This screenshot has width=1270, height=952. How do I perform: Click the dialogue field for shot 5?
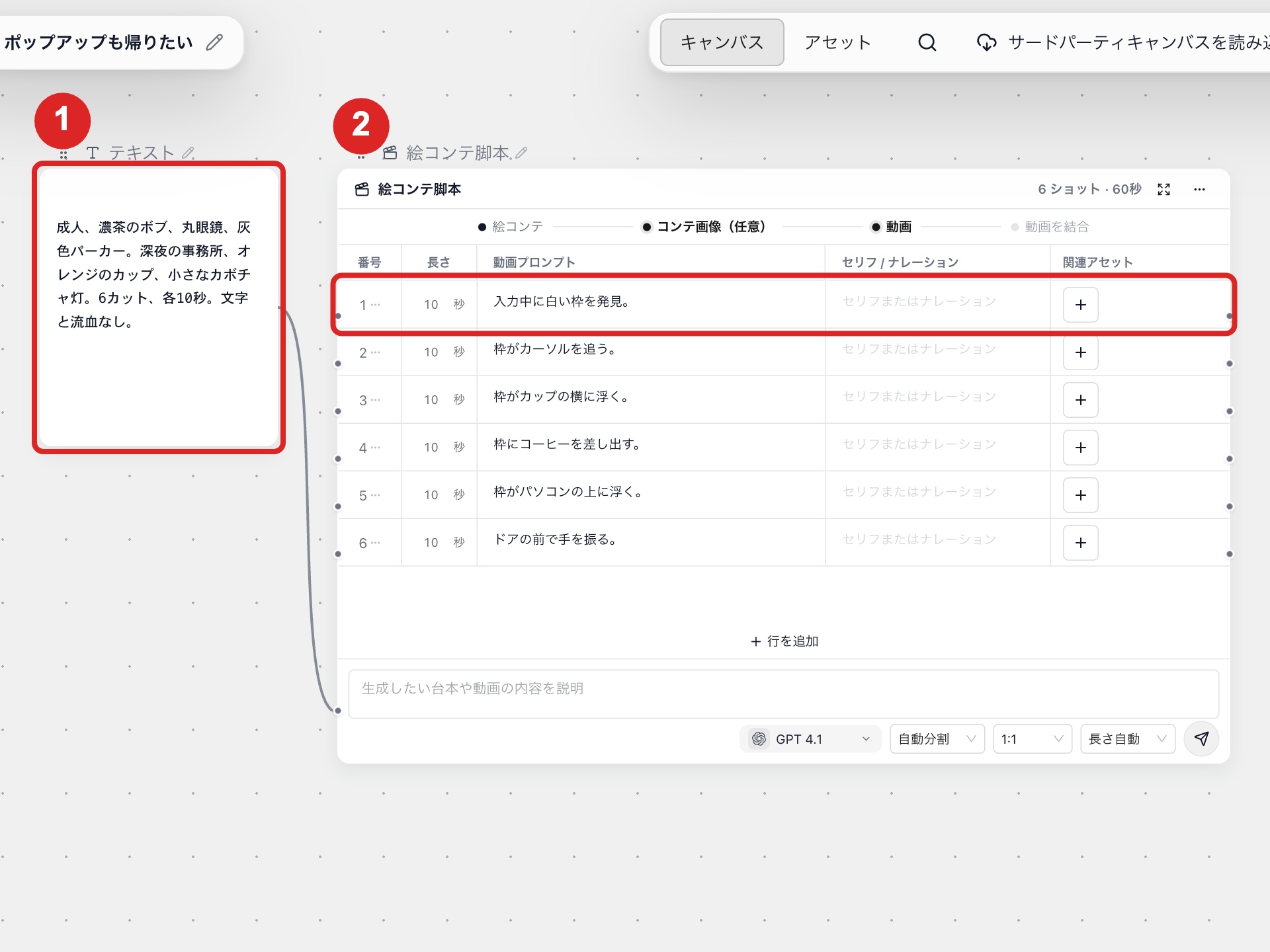click(937, 495)
